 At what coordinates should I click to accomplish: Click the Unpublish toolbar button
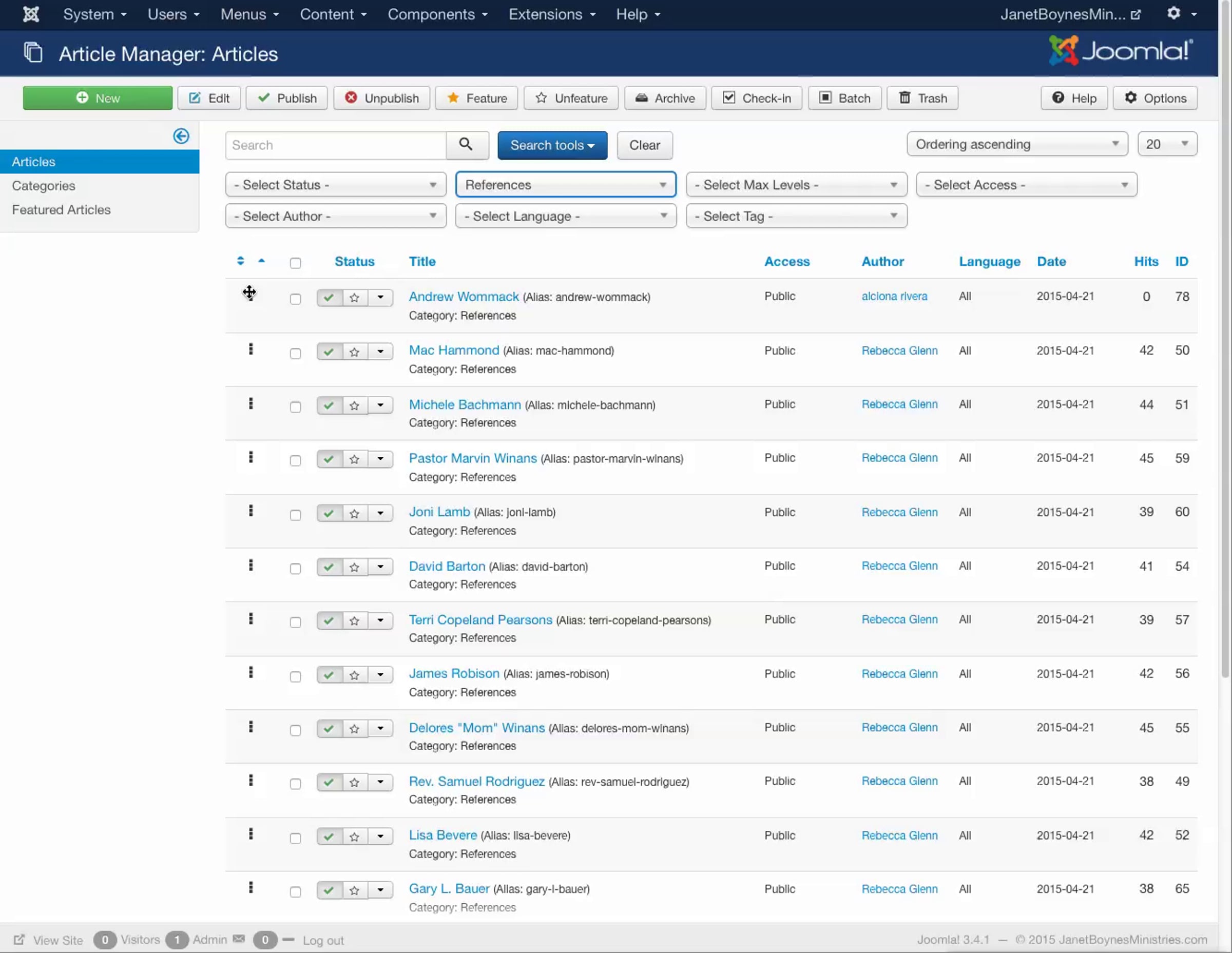coord(381,98)
